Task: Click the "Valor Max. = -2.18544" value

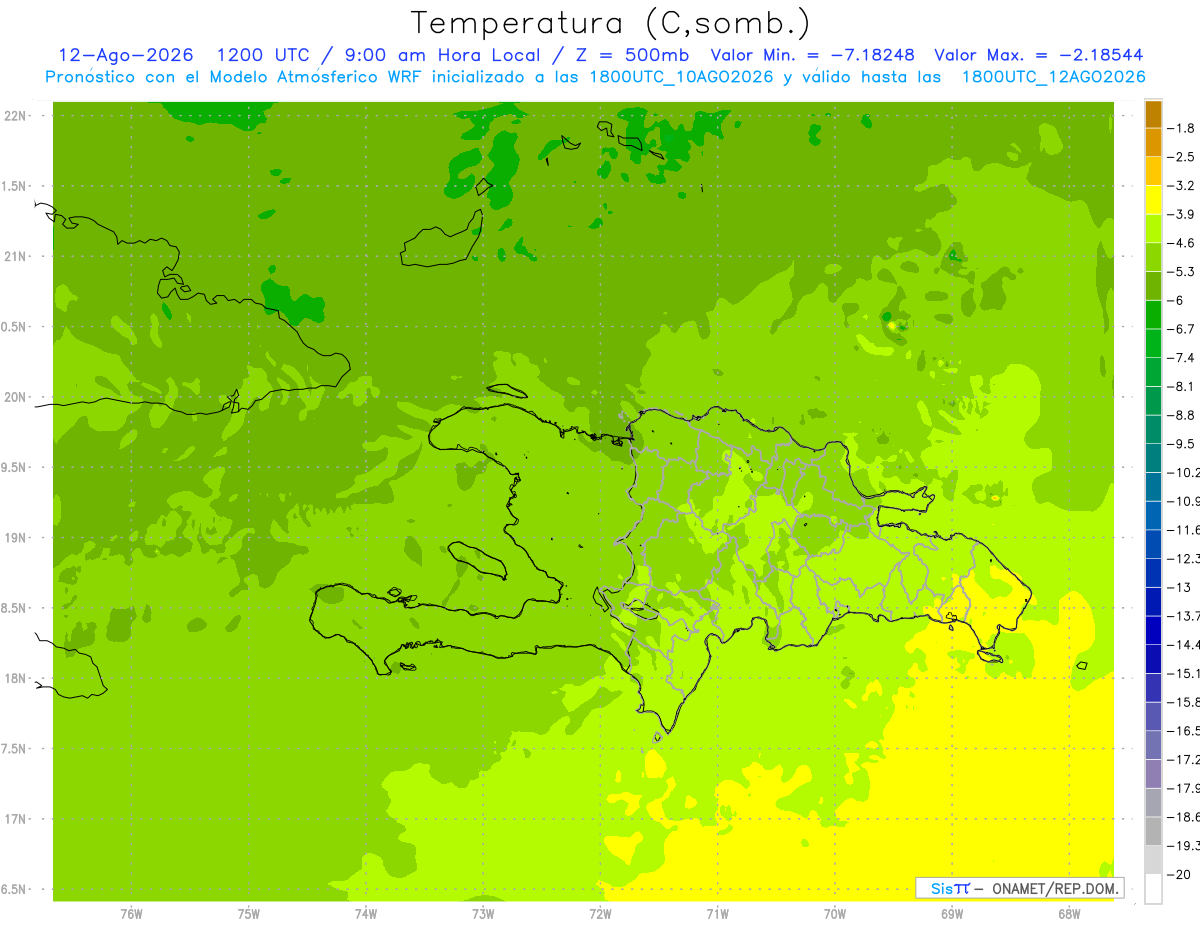Action: click(x=1039, y=55)
